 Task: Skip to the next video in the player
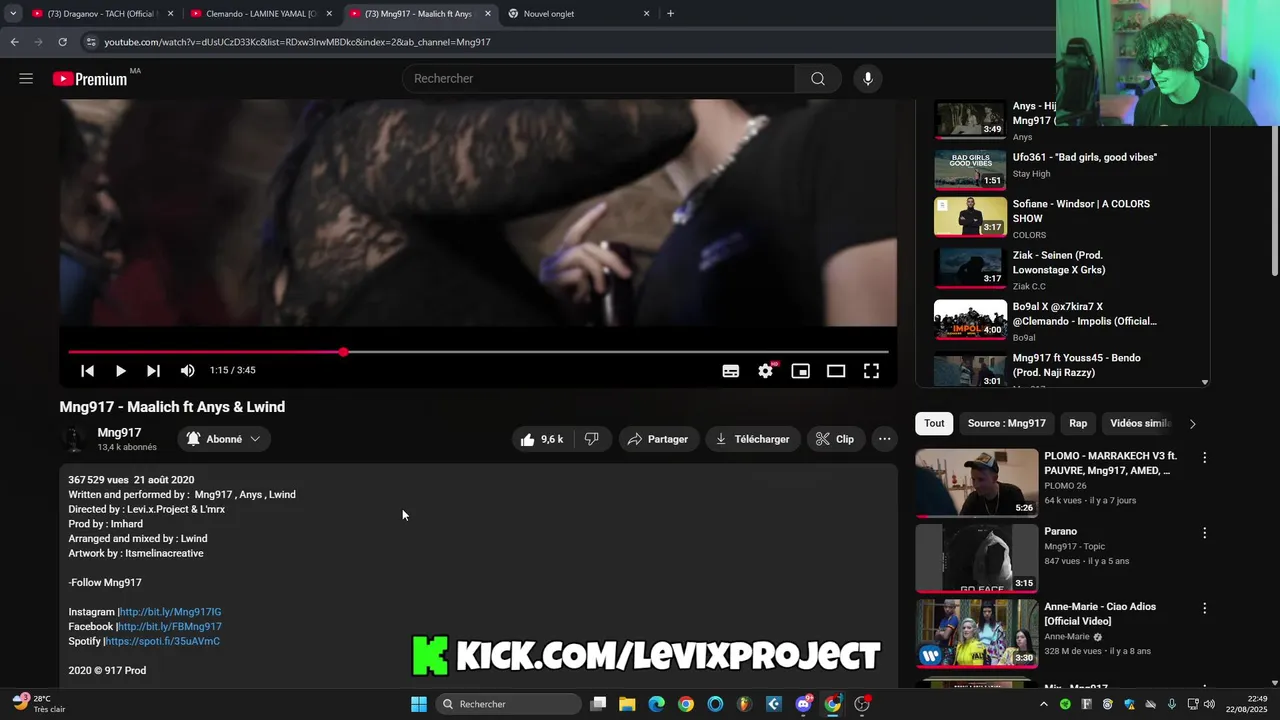[153, 371]
